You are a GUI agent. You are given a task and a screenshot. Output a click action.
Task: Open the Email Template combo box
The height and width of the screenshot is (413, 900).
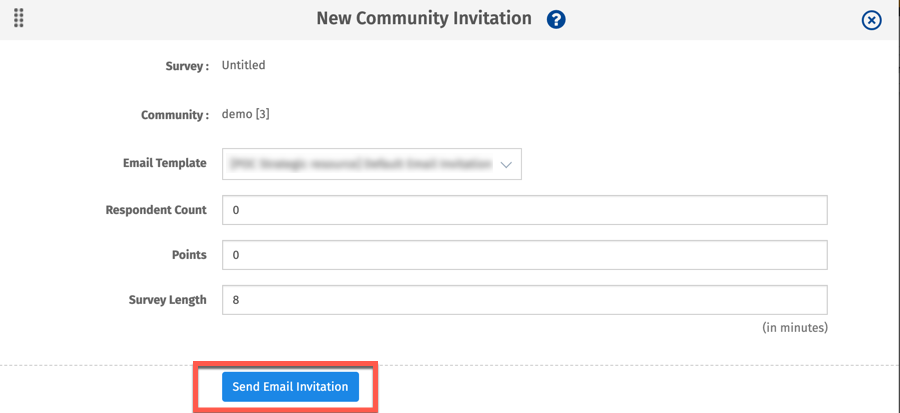[x=372, y=164]
